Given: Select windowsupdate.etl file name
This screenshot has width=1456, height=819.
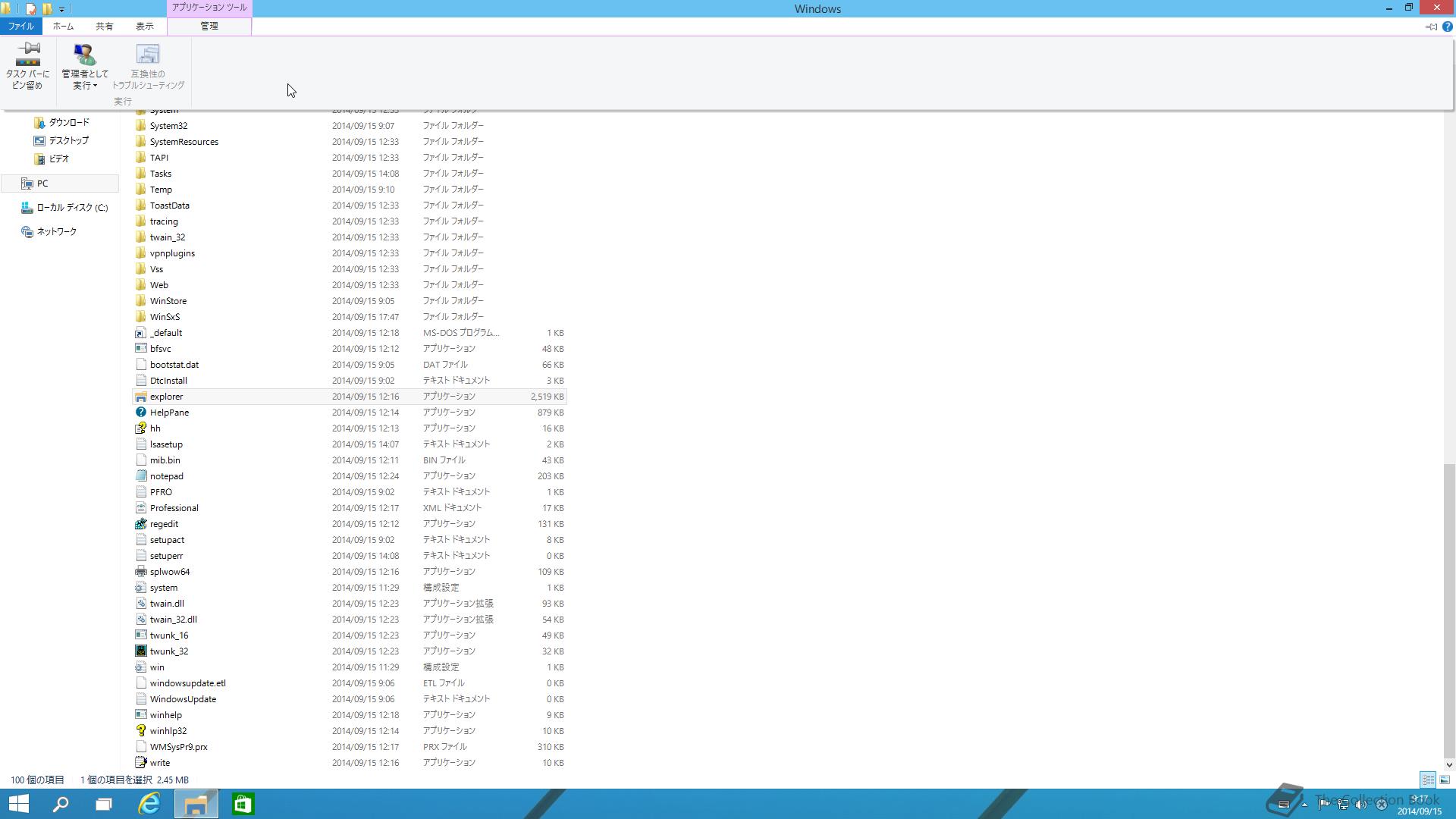Looking at the screenshot, I should (188, 683).
